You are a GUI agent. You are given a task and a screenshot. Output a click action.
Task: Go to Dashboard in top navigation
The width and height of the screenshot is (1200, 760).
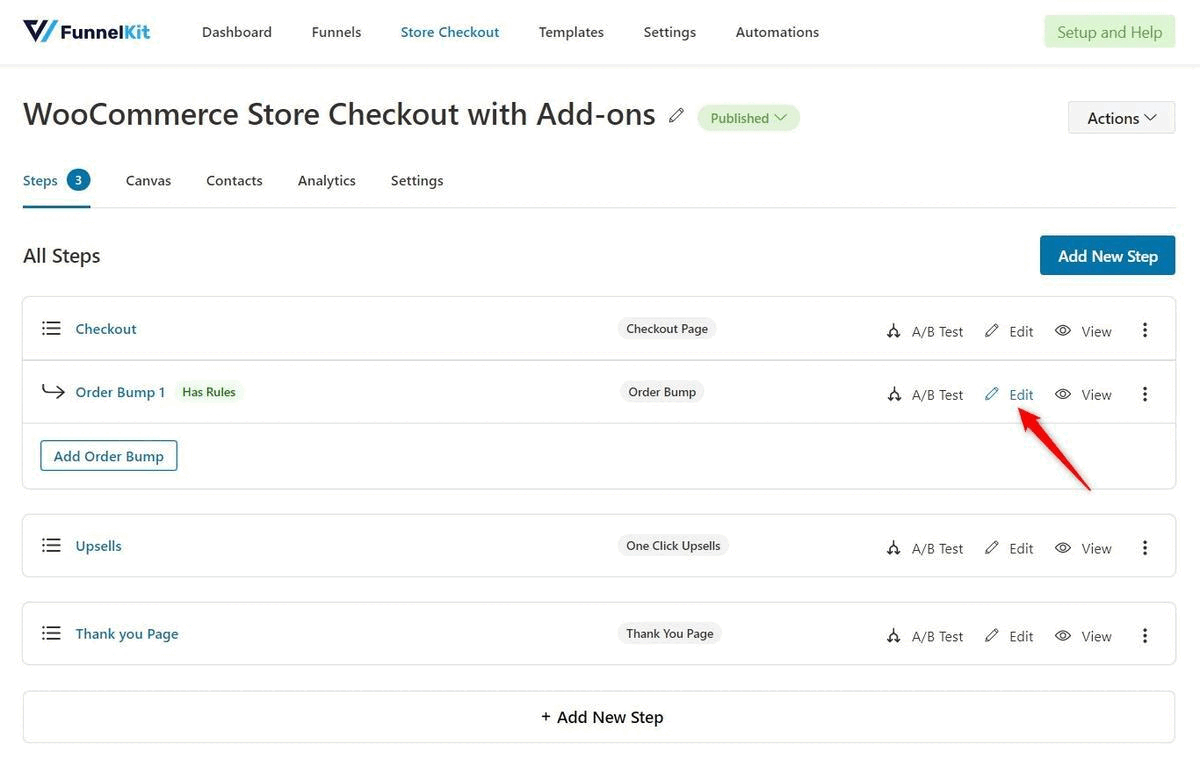[x=237, y=32]
